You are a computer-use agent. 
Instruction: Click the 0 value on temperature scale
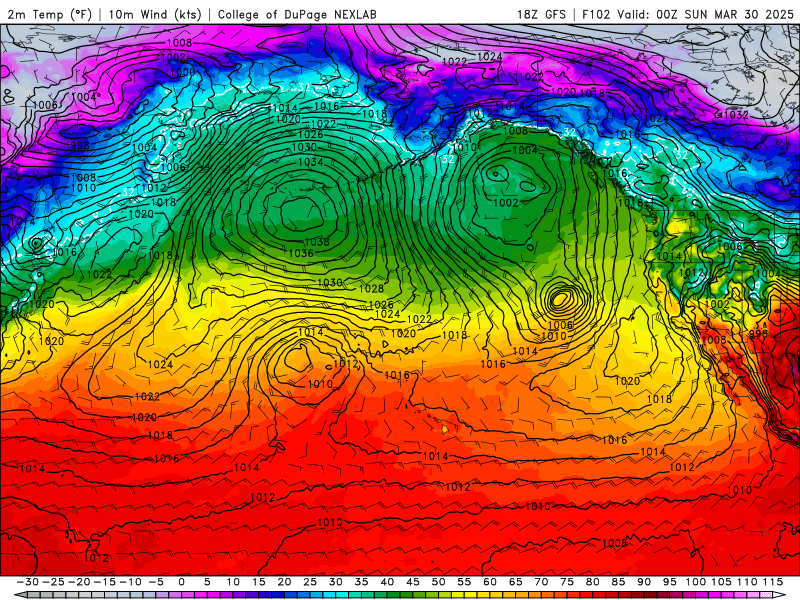(182, 582)
